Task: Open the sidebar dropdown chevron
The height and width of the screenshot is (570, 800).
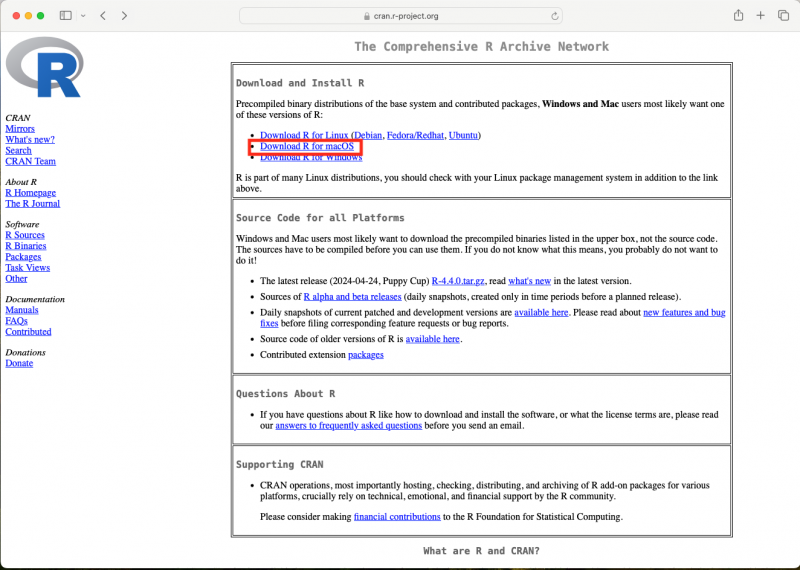Action: point(83,16)
